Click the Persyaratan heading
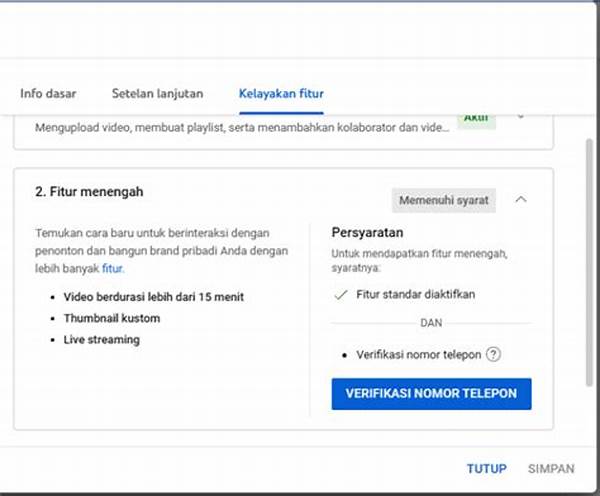Screen dimensions: 600x496 point(366,232)
